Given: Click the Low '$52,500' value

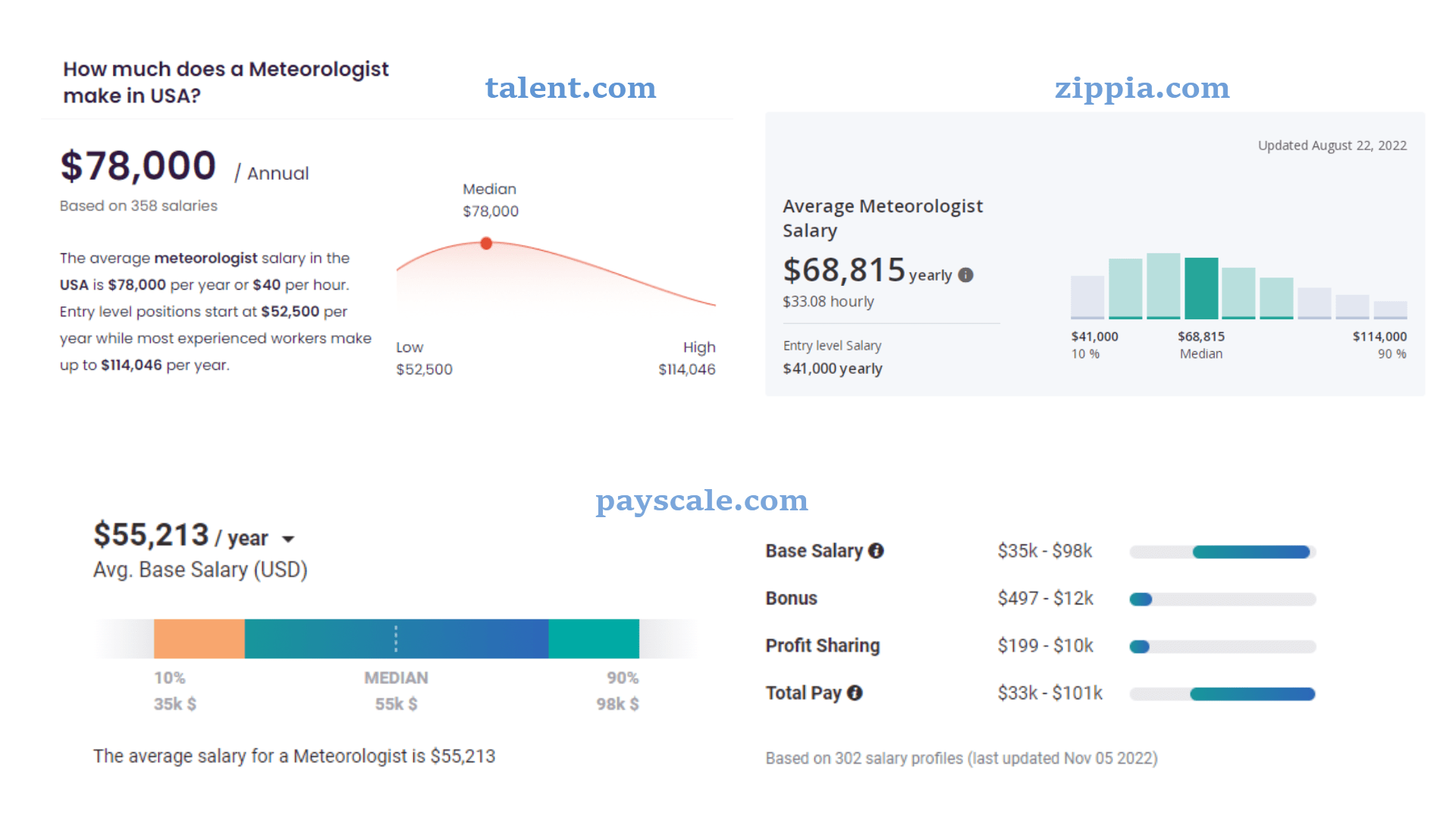Looking at the screenshot, I should pos(424,369).
